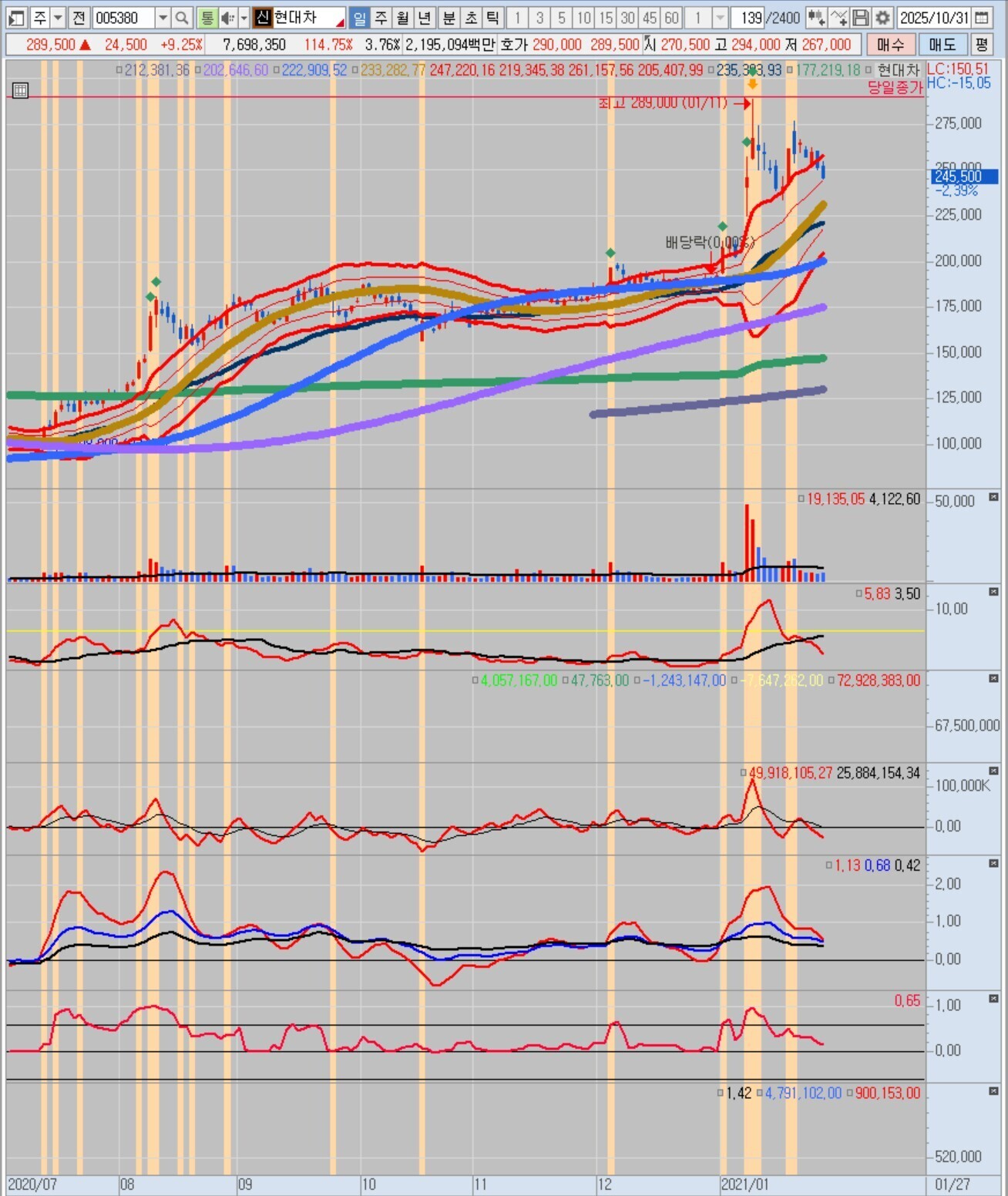The width and height of the screenshot is (1008, 1196).
Task: Click the speaker sound icon
Action: pos(228,18)
